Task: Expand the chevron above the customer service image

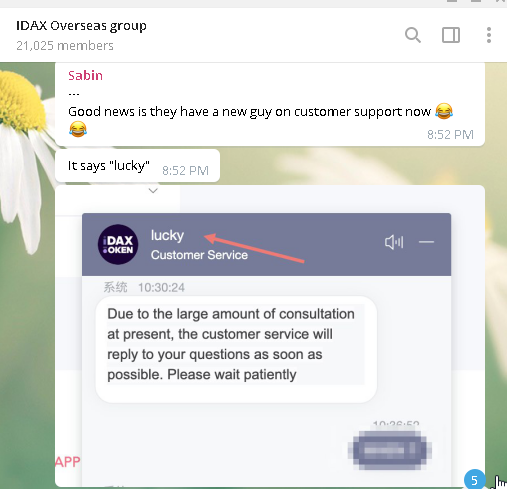Action: pyautogui.click(x=153, y=191)
